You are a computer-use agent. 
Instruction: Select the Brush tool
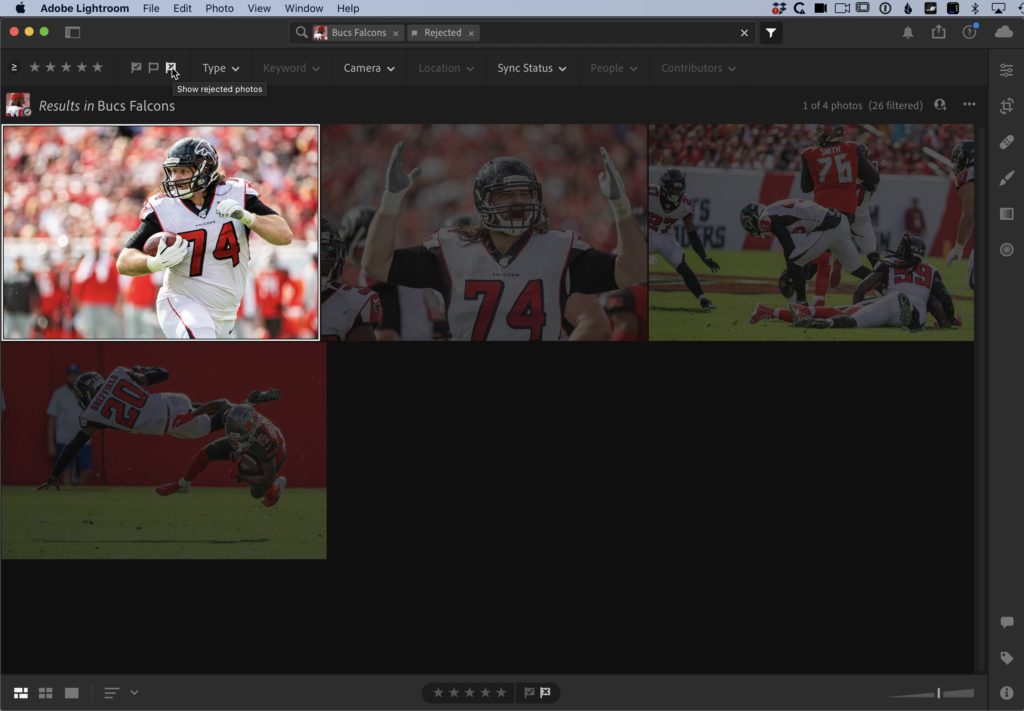point(1006,178)
